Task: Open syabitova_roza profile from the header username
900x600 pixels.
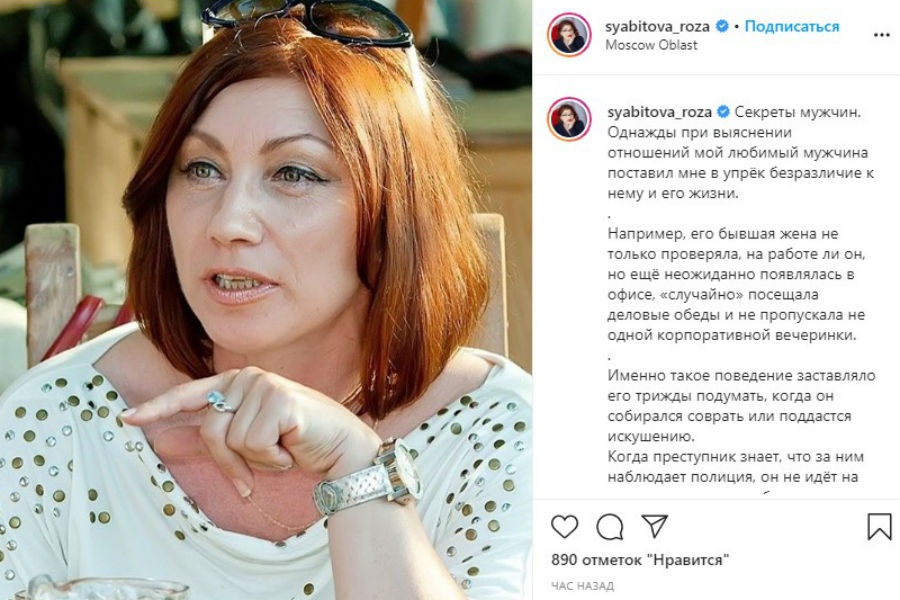Action: point(657,26)
